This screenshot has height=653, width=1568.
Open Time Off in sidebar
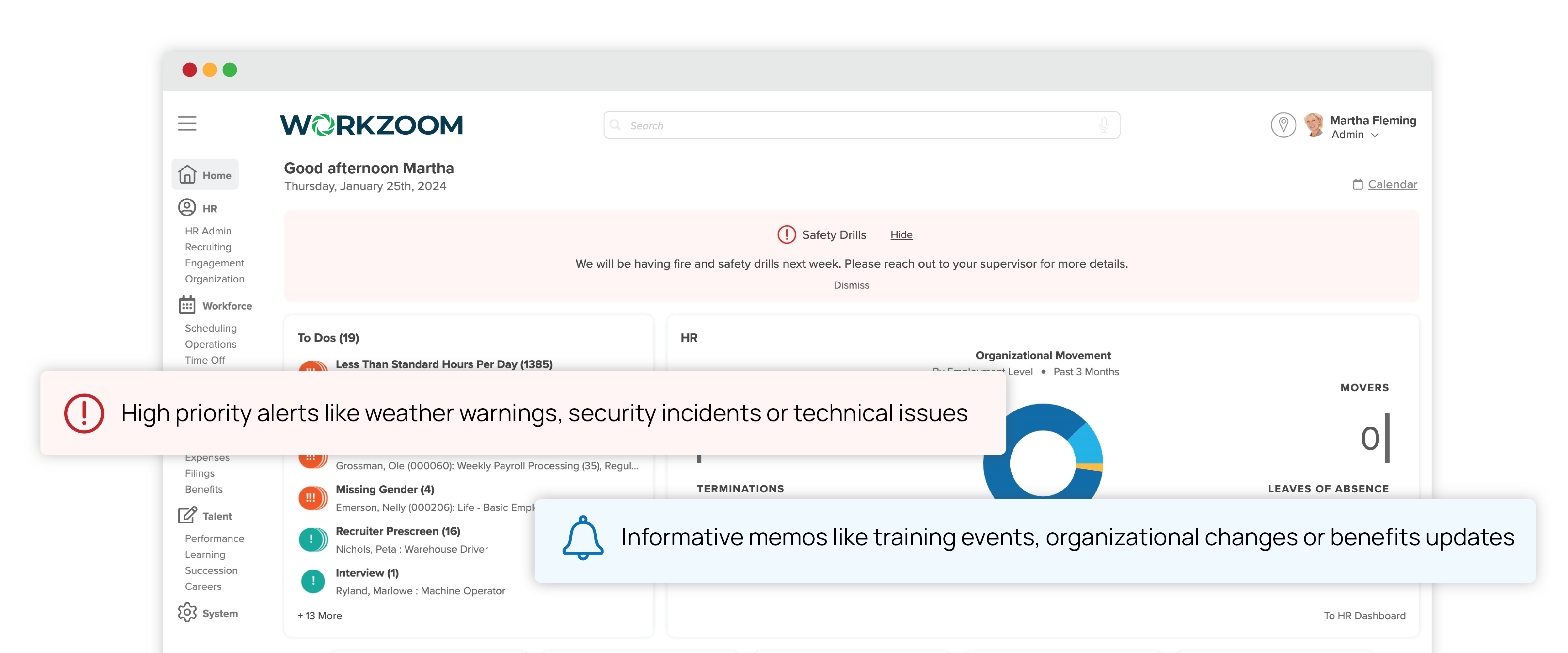tap(204, 360)
